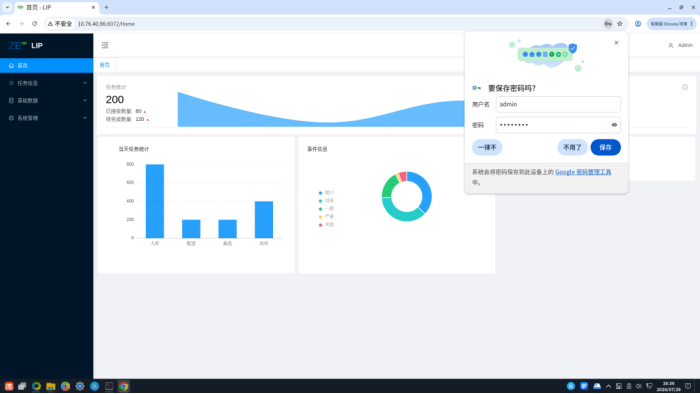Click the 不安全 site security indicator

pyautogui.click(x=60, y=24)
